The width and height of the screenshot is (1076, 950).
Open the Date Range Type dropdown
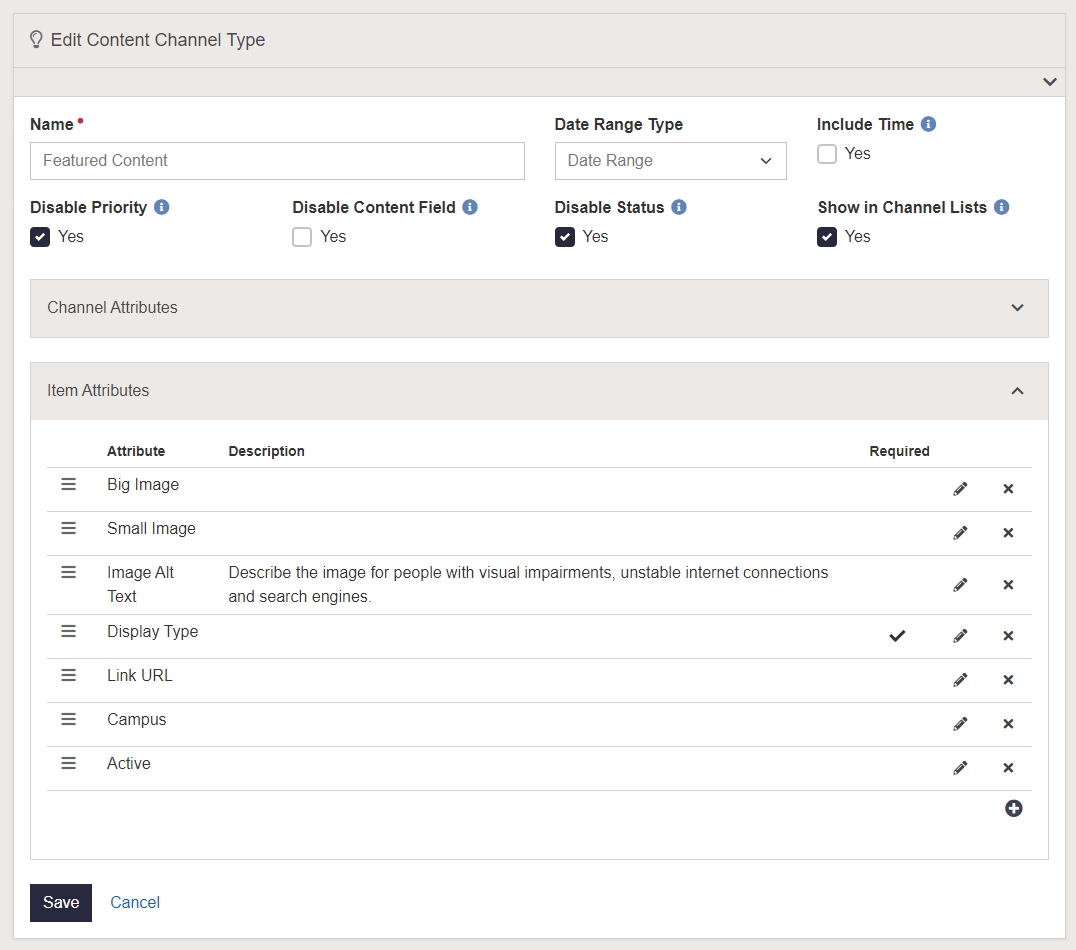tap(670, 161)
